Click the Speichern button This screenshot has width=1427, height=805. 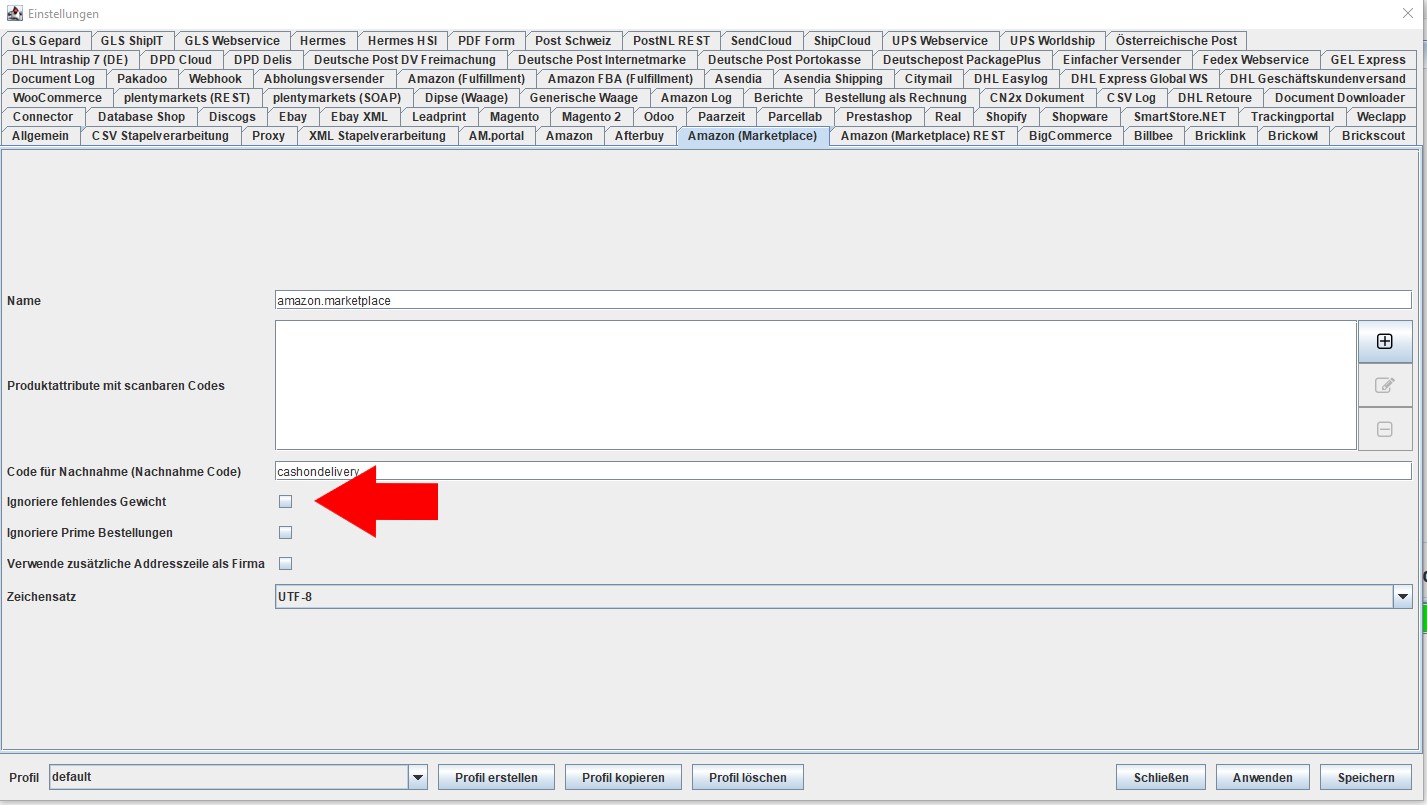(x=1366, y=777)
